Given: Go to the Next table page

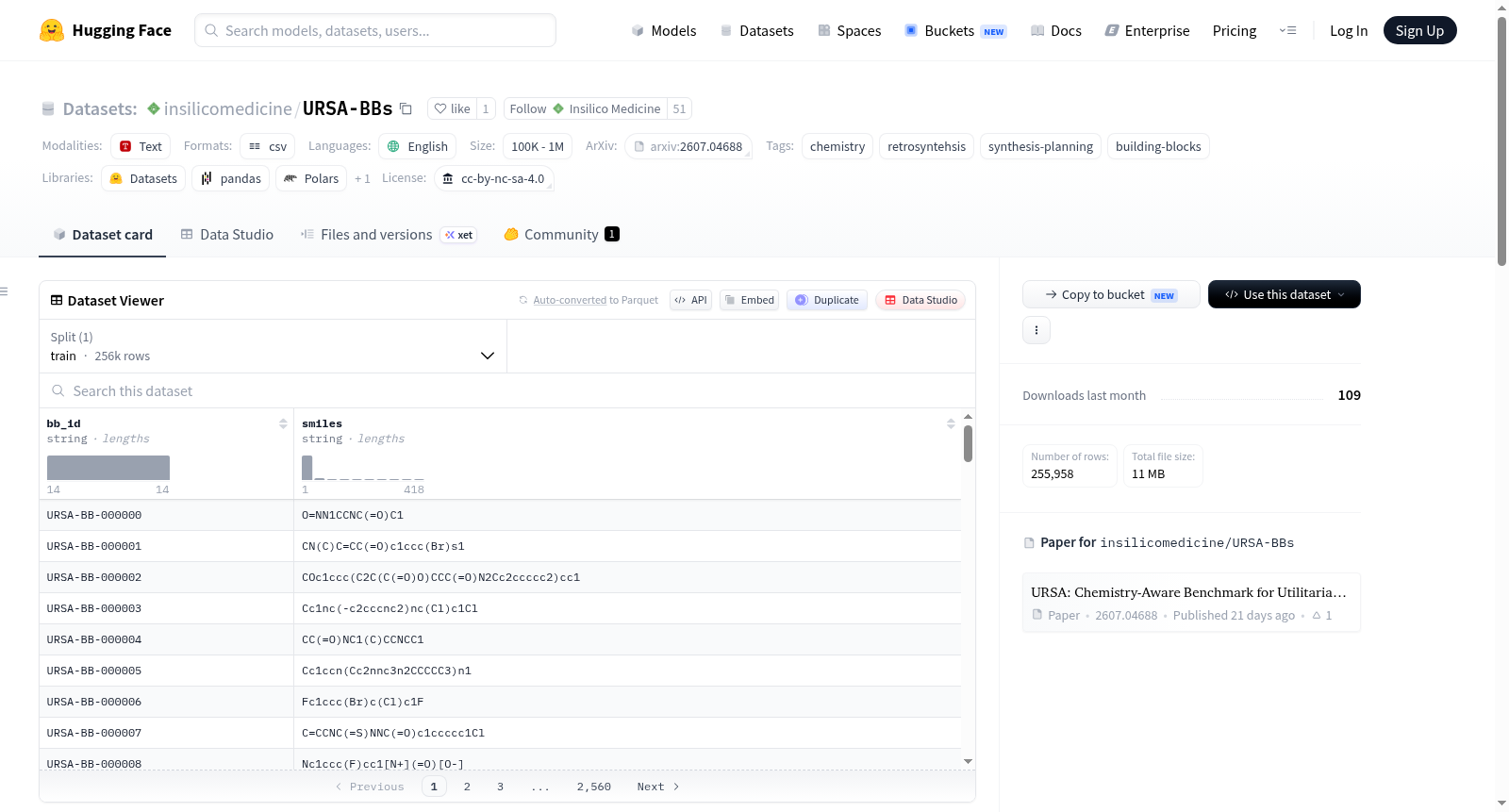Looking at the screenshot, I should [658, 787].
